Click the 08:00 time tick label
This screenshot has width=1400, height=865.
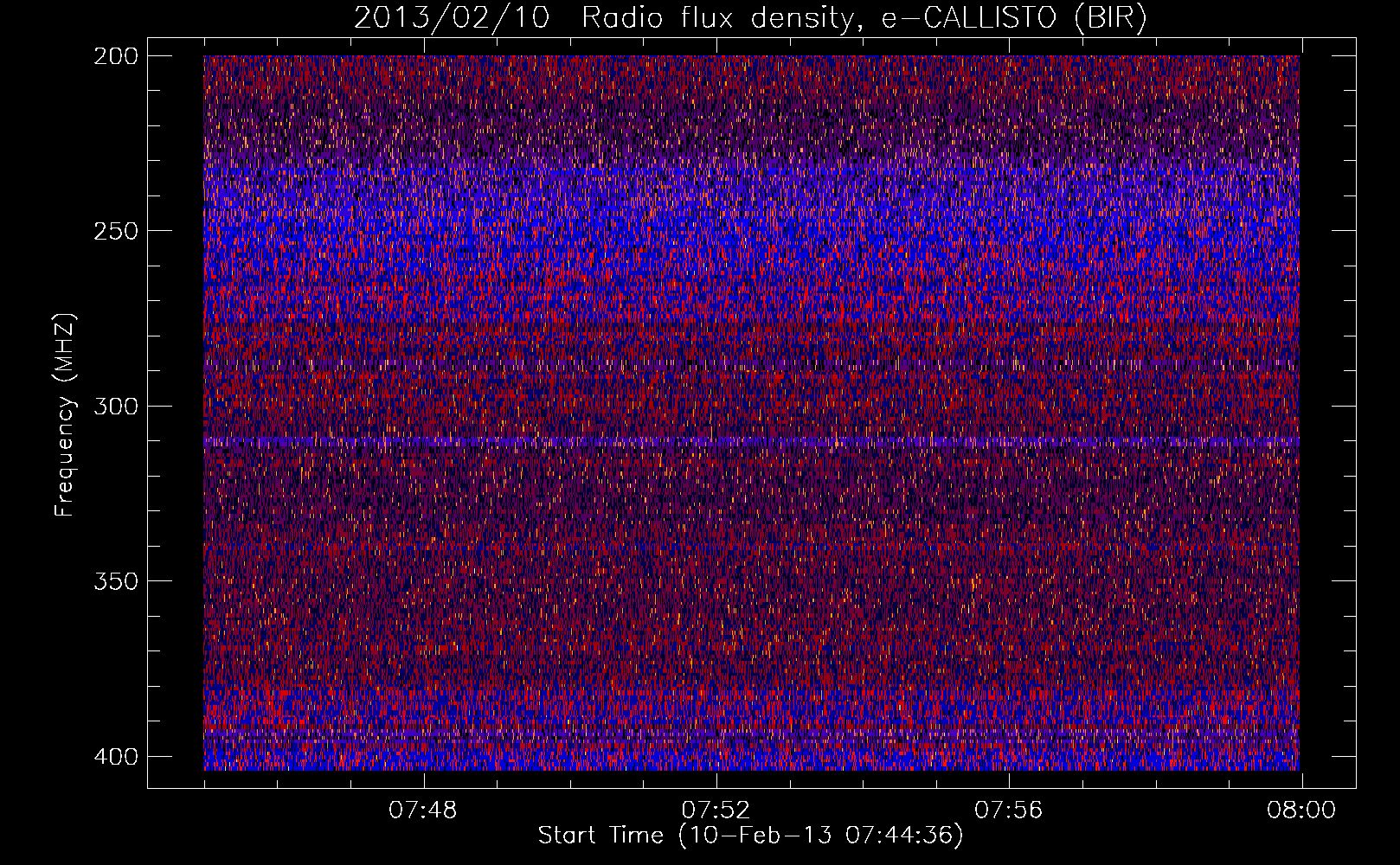point(1301,811)
